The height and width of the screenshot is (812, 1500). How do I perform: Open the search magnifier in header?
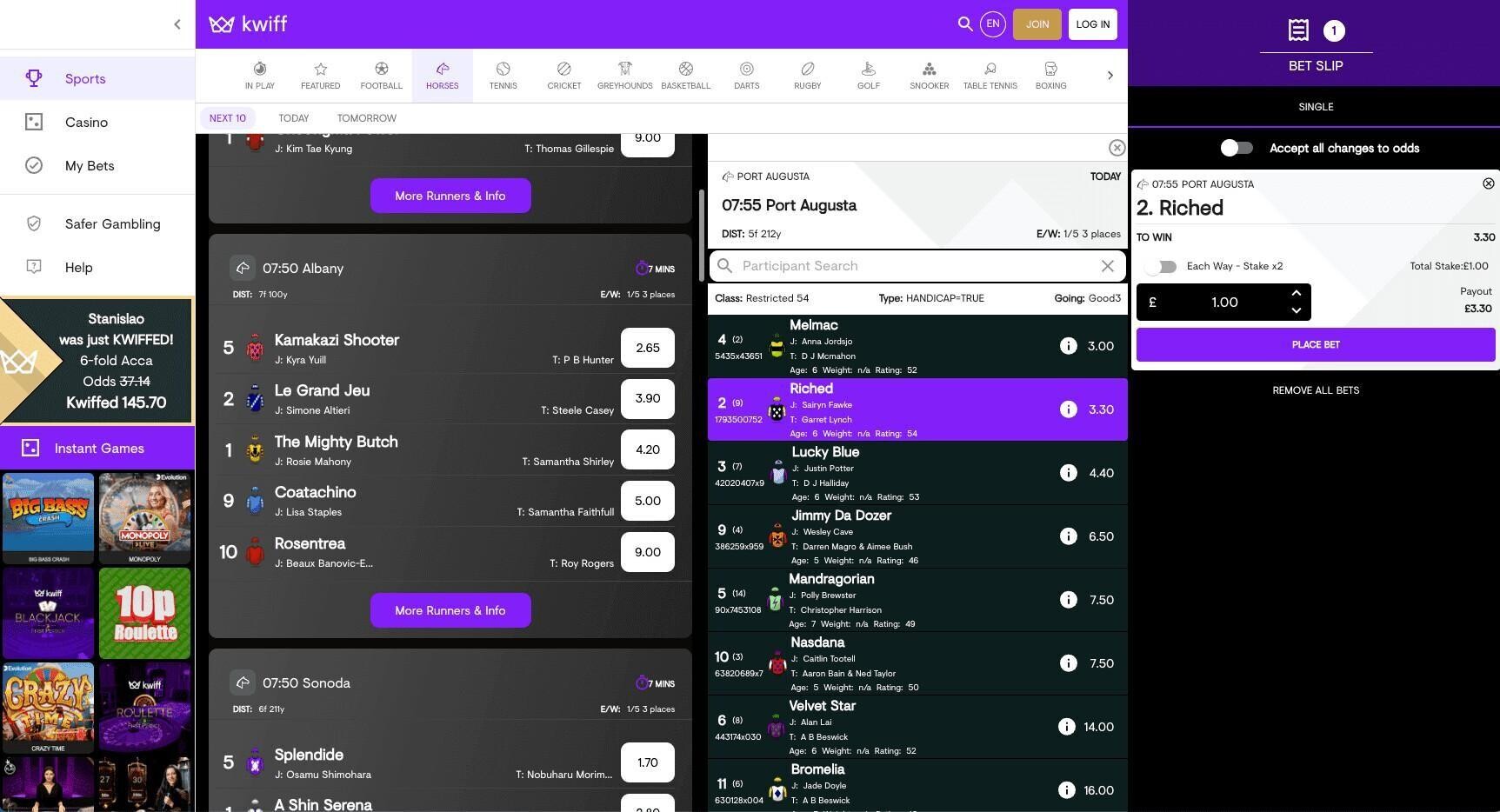point(964,24)
